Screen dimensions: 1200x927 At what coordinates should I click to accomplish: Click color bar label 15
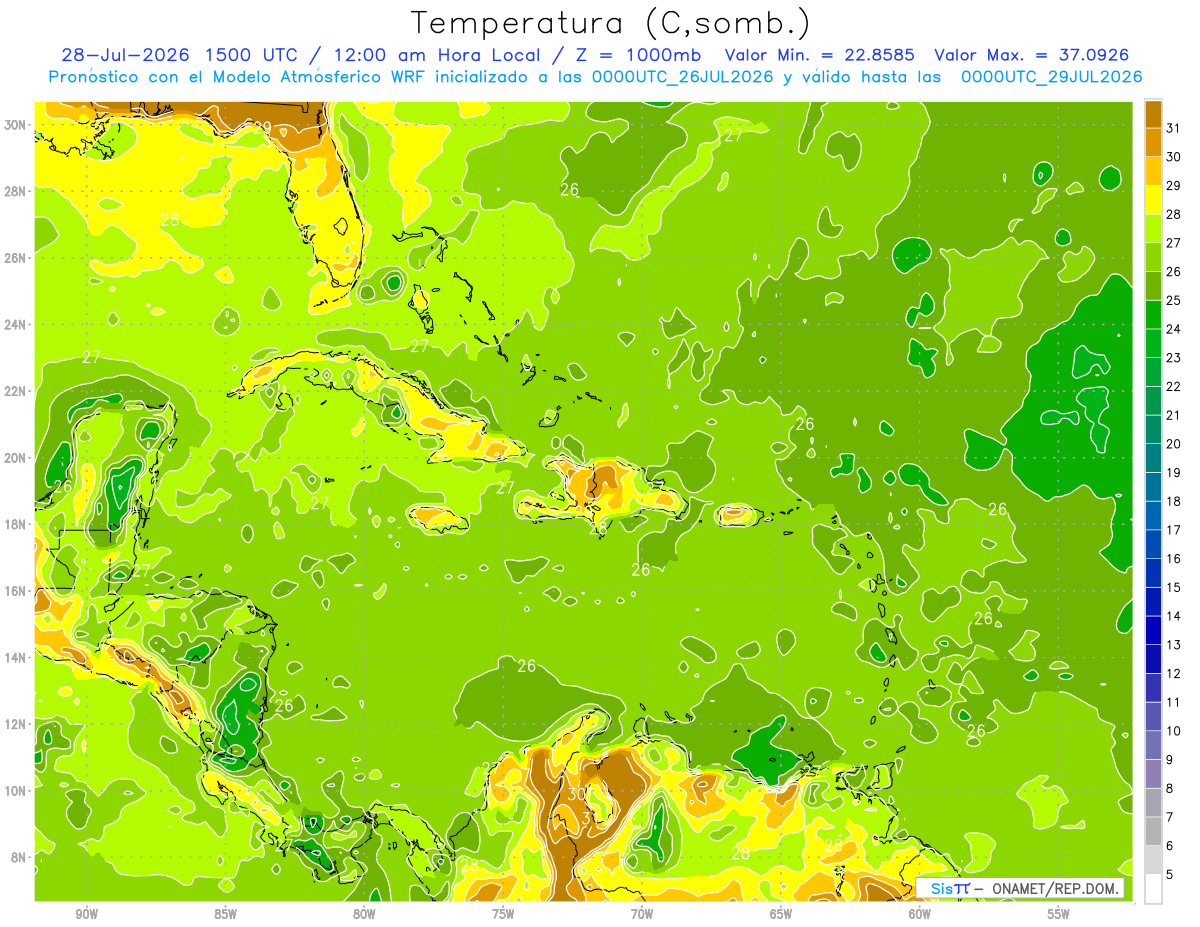click(x=1174, y=588)
